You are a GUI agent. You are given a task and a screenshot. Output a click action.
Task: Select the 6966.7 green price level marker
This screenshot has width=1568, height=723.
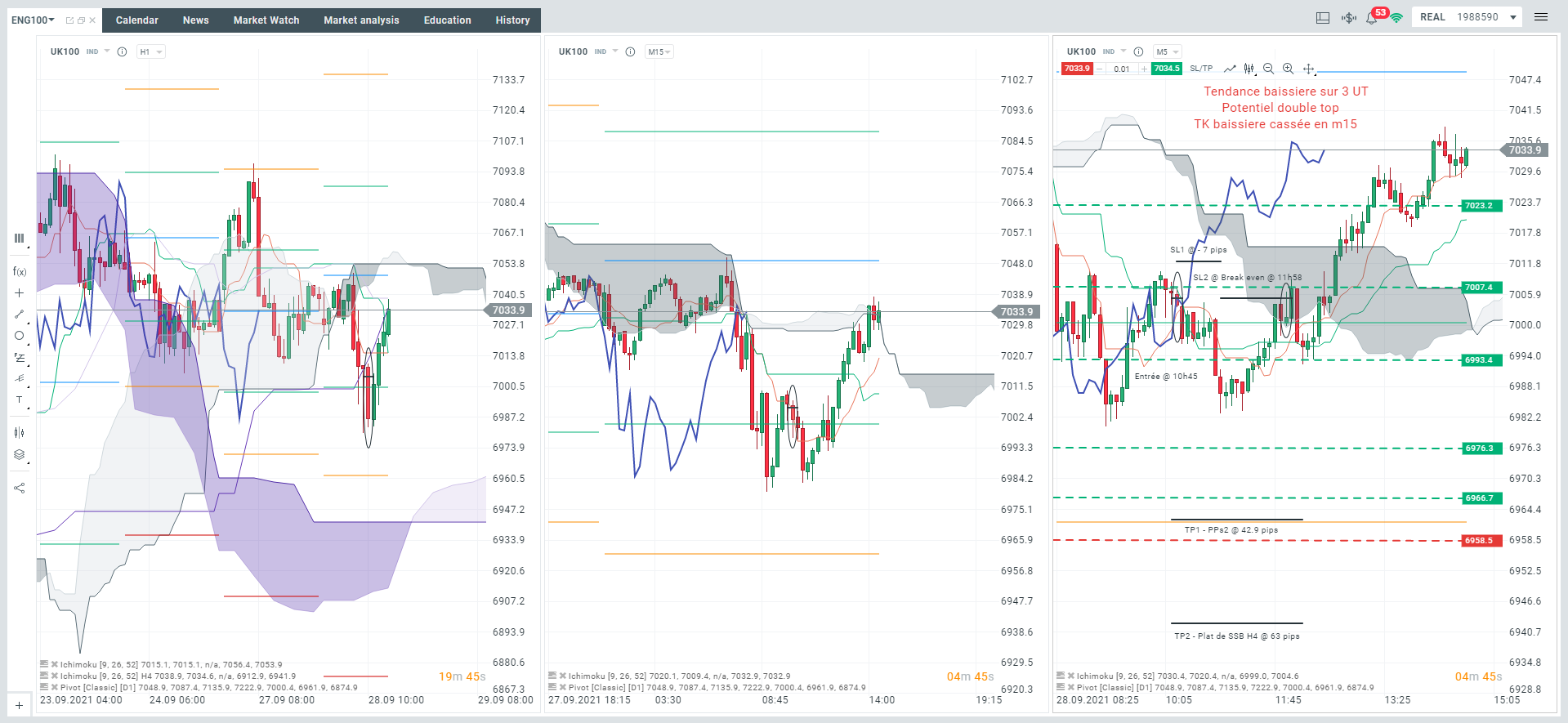1481,498
